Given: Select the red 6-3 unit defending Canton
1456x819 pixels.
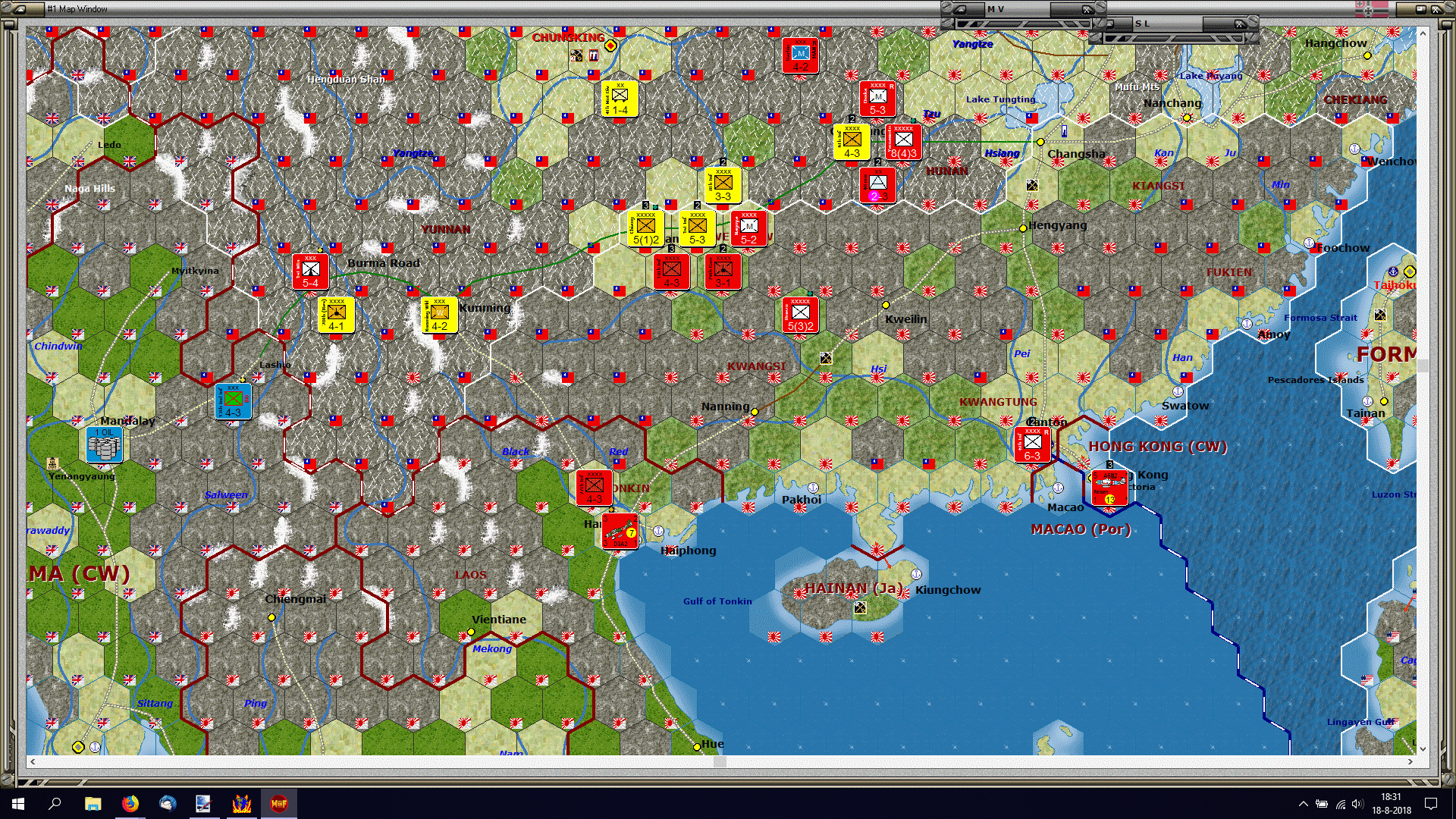Looking at the screenshot, I should [1031, 444].
